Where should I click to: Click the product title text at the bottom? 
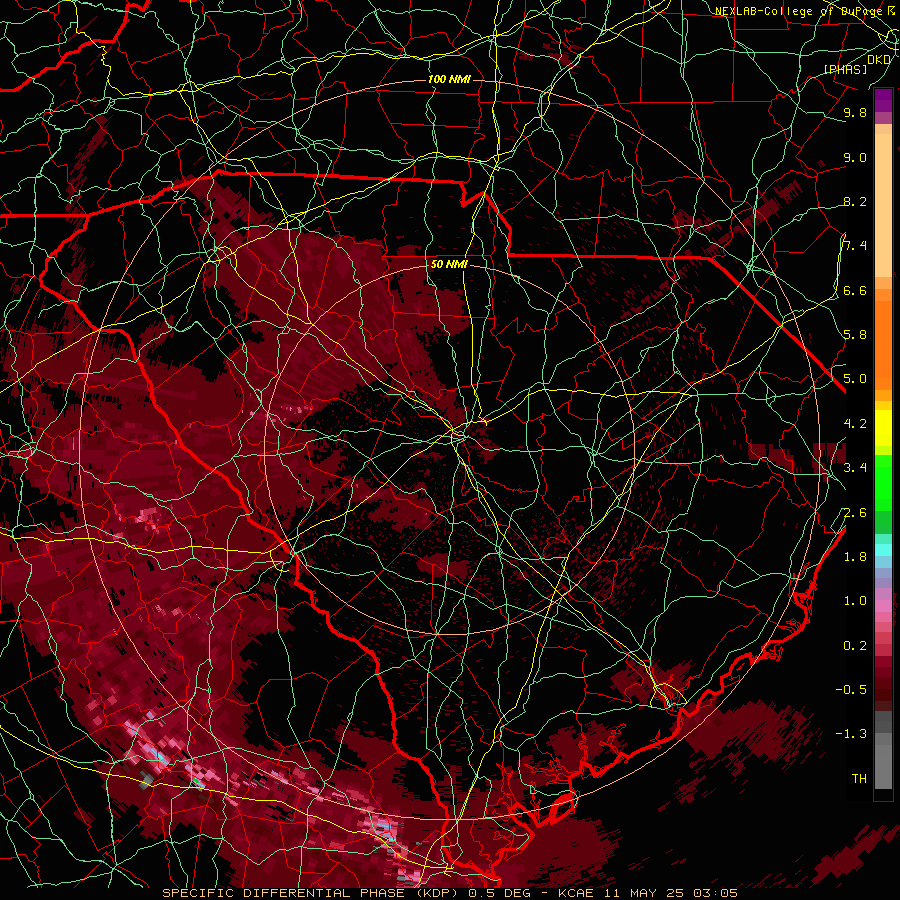tap(449, 893)
